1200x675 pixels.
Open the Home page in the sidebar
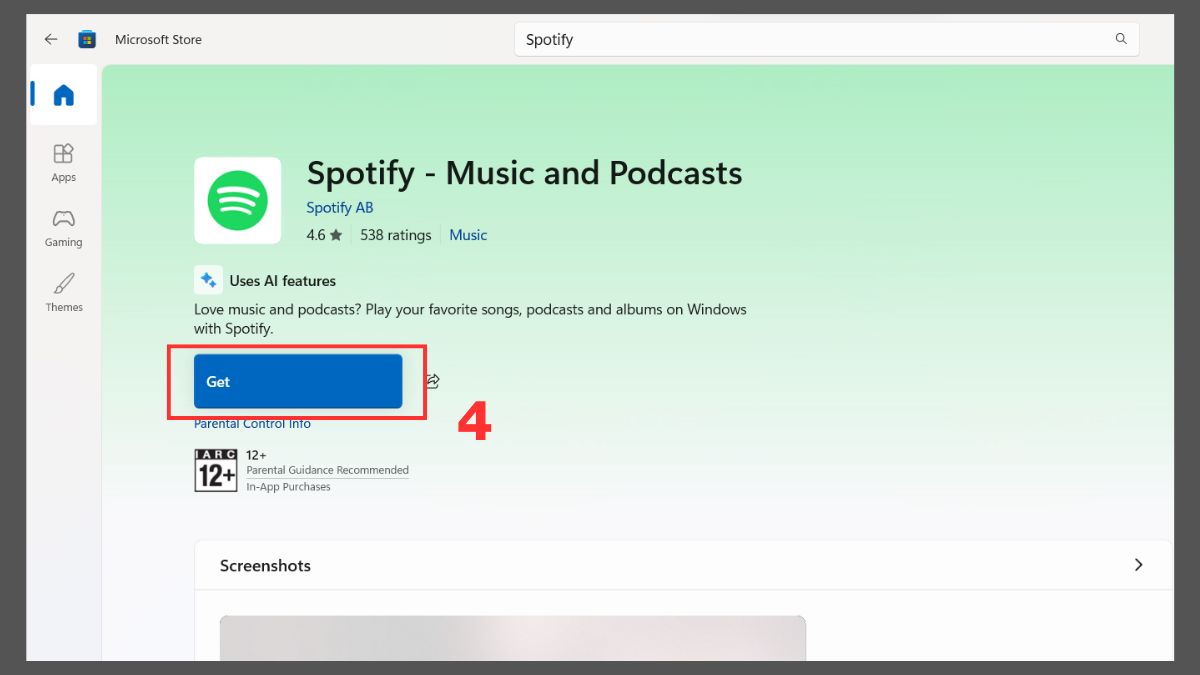pos(64,95)
